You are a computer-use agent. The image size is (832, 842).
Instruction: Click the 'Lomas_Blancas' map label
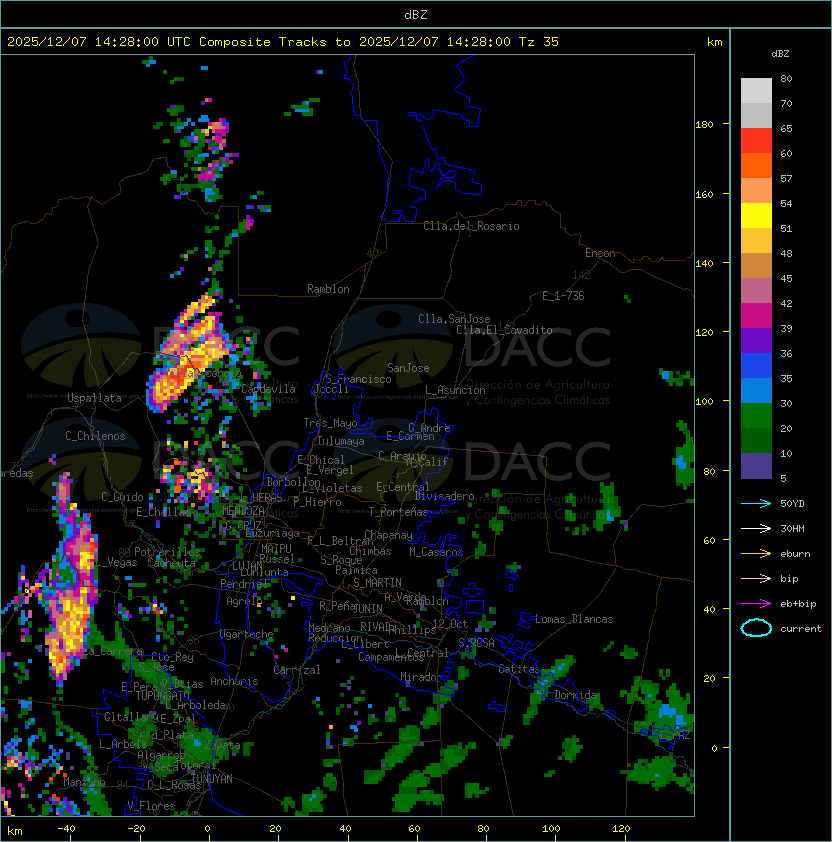tap(574, 619)
